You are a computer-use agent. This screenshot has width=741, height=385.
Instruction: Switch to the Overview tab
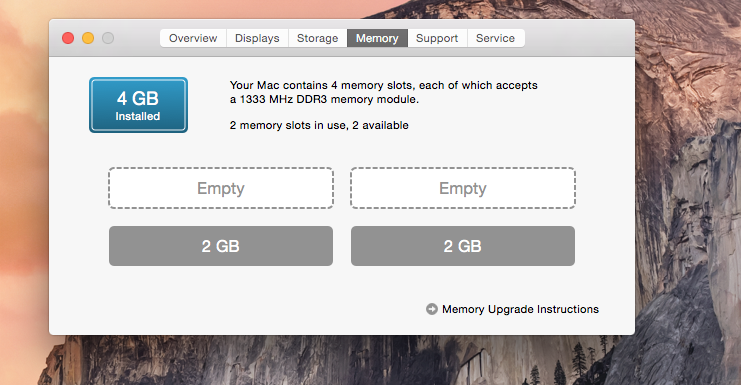pyautogui.click(x=193, y=38)
